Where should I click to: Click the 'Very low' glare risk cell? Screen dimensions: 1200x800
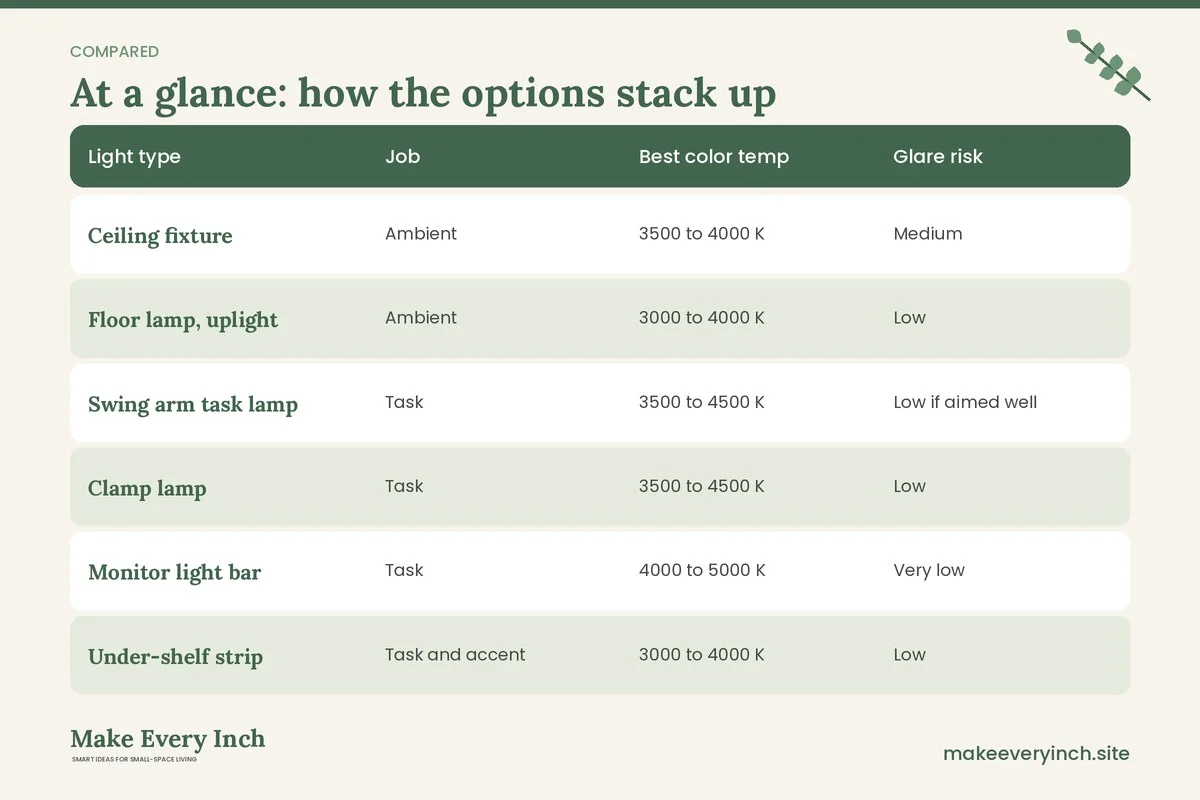click(x=929, y=571)
